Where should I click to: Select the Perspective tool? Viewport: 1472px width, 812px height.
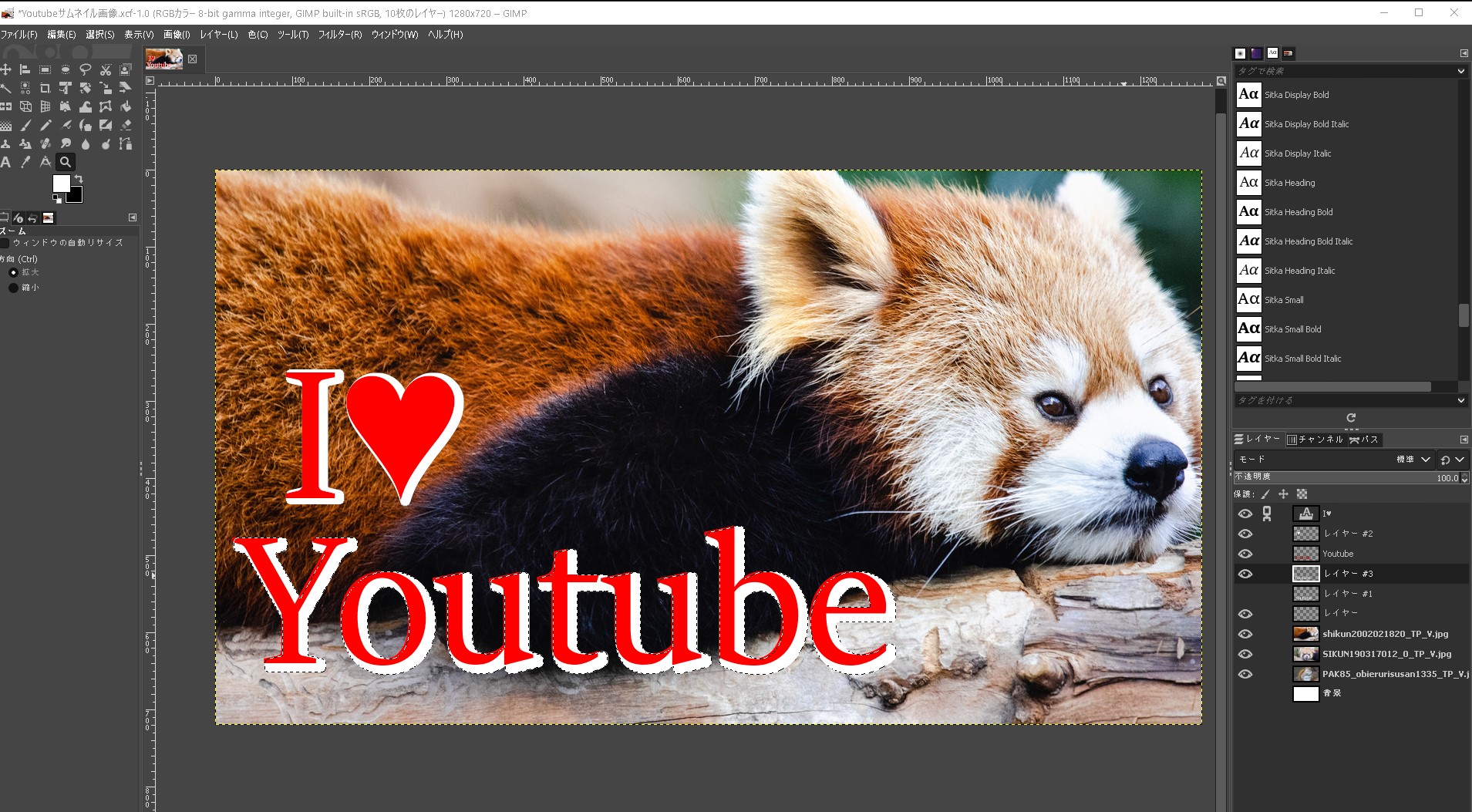(45, 106)
